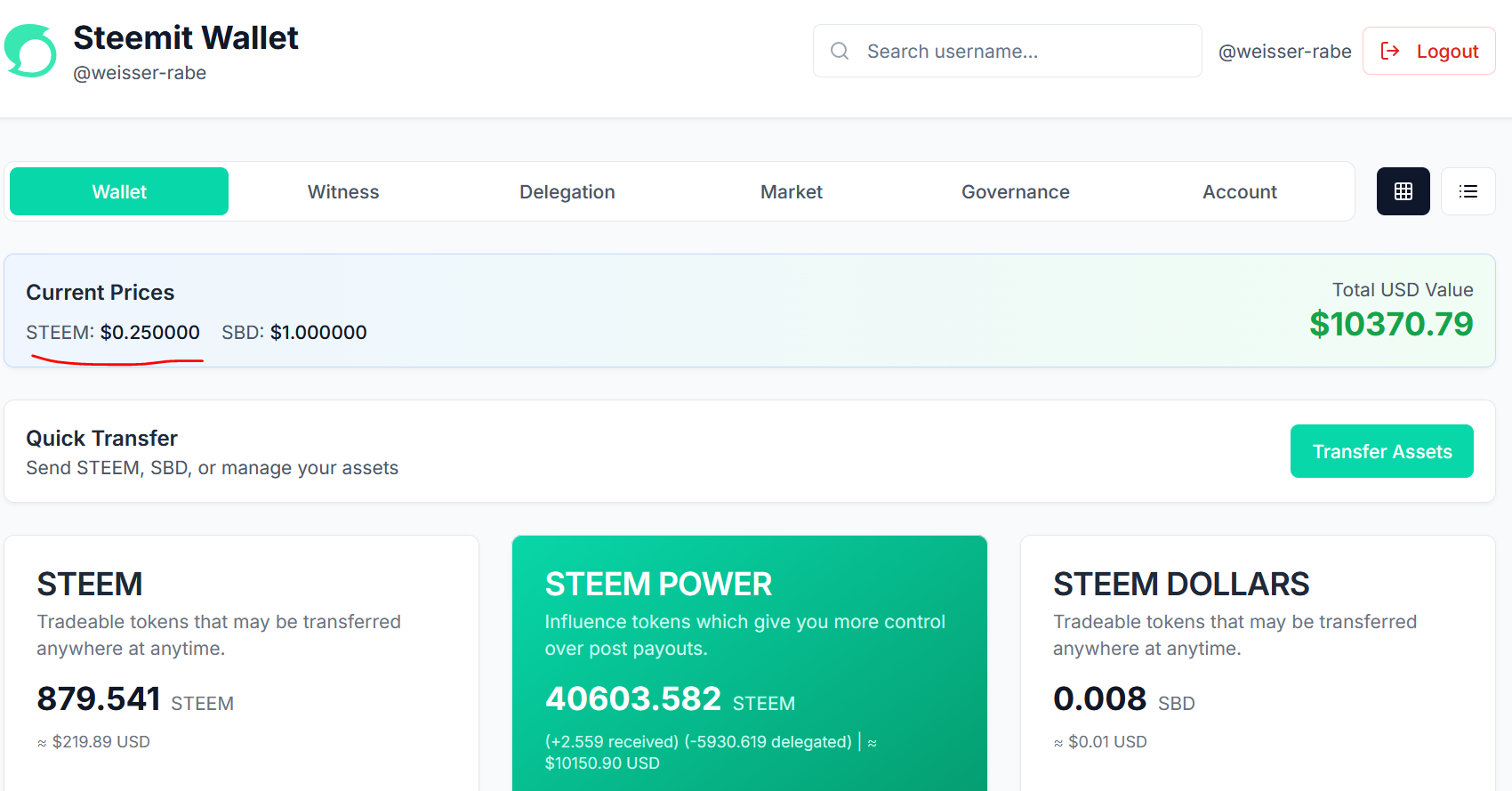The height and width of the screenshot is (791, 1512).
Task: Click the Transfer Assets button
Action: [x=1382, y=451]
